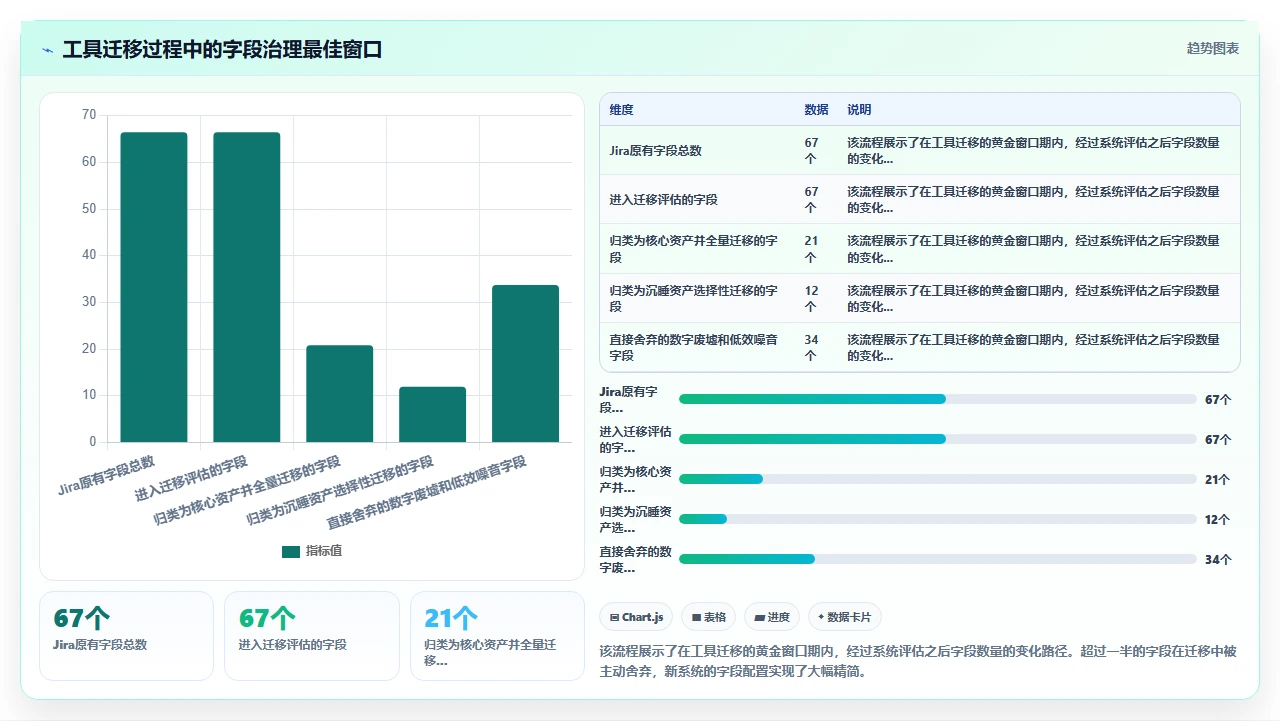Click the 直接舍弃的数字废墟和低效噪音字段 chart bar
The height and width of the screenshot is (721, 1280).
(526, 364)
